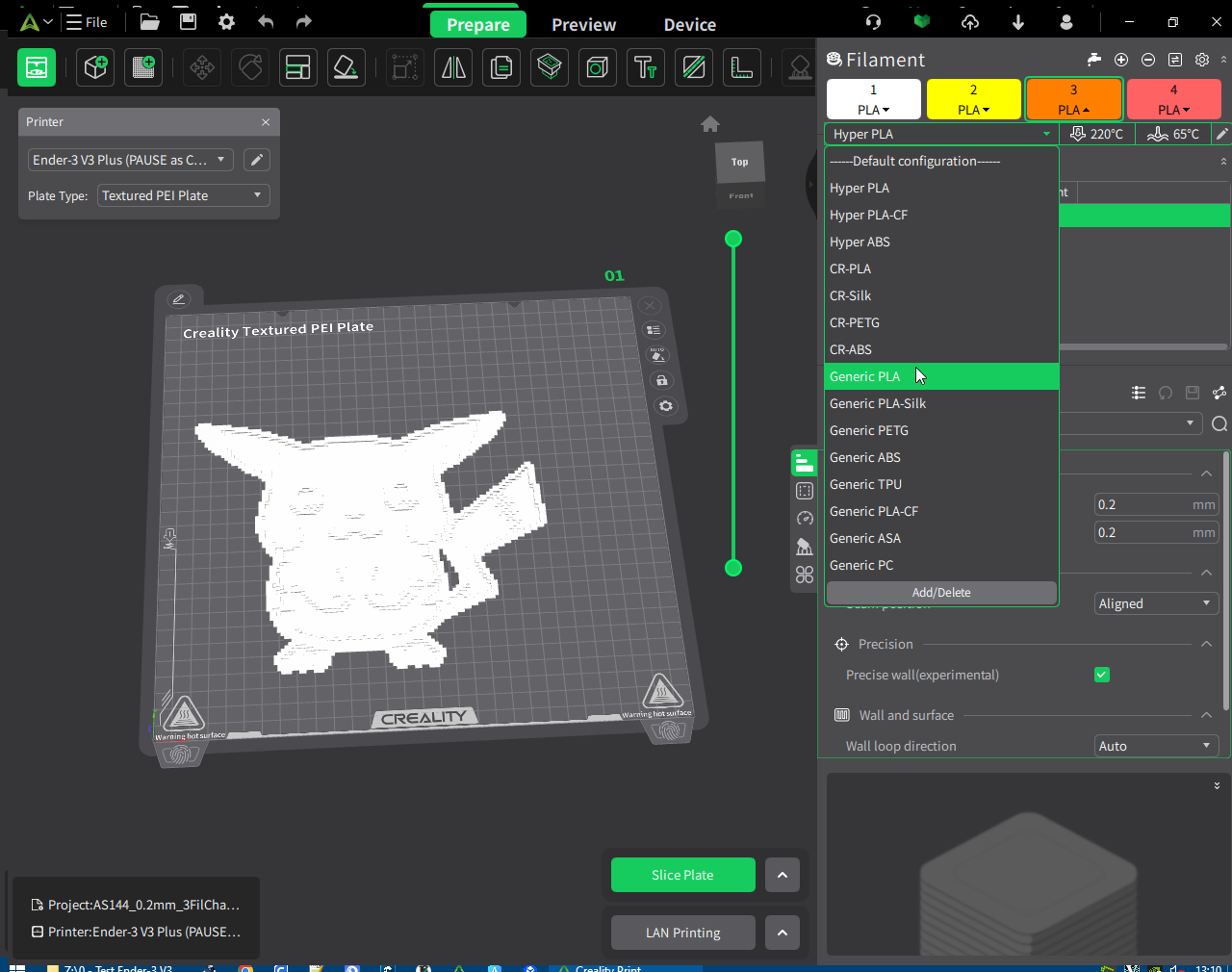This screenshot has height=972, width=1232.
Task: Select the Measure tool icon
Action: click(x=742, y=67)
